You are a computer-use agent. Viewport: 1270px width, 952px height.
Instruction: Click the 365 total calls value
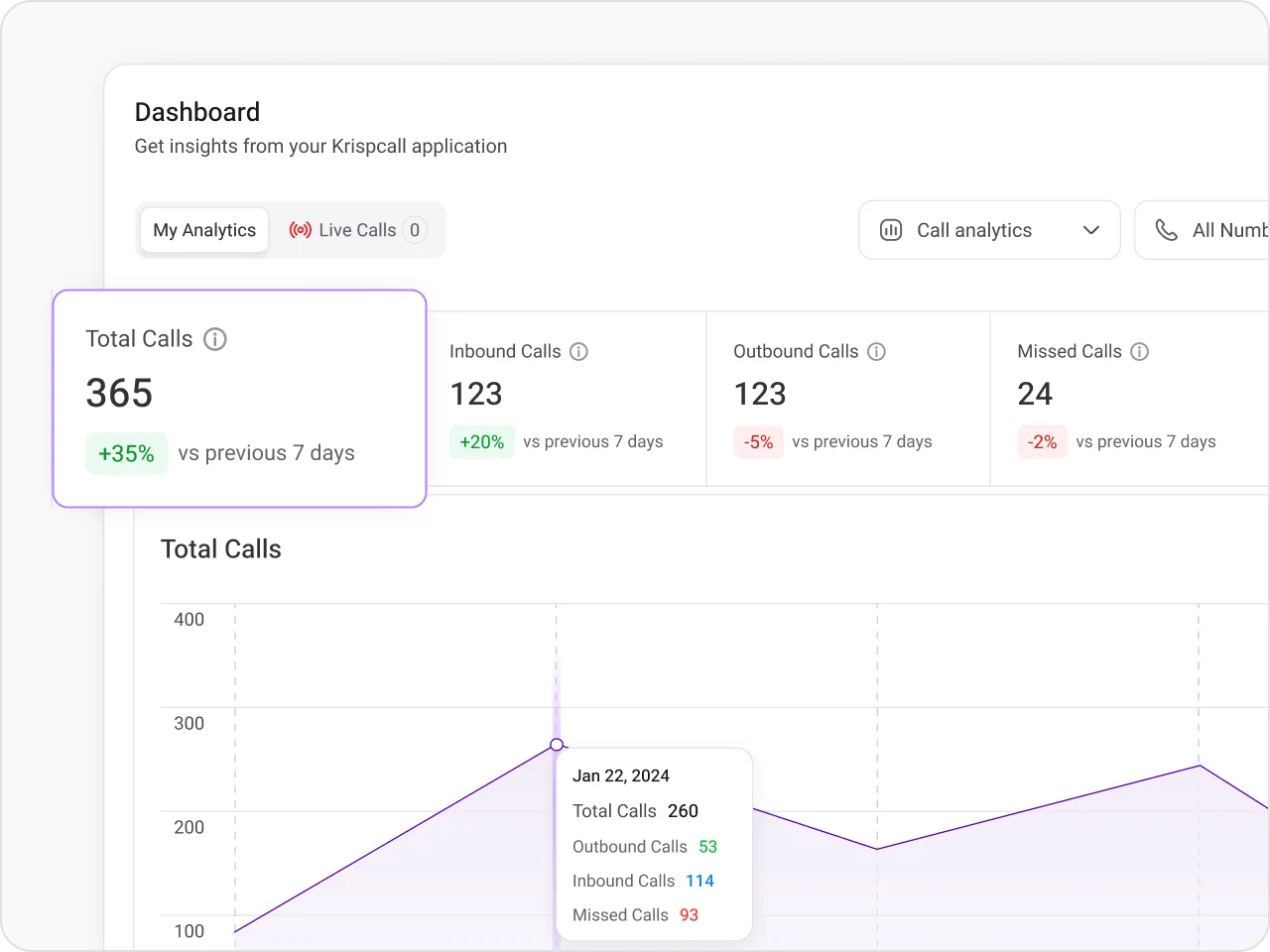(119, 394)
